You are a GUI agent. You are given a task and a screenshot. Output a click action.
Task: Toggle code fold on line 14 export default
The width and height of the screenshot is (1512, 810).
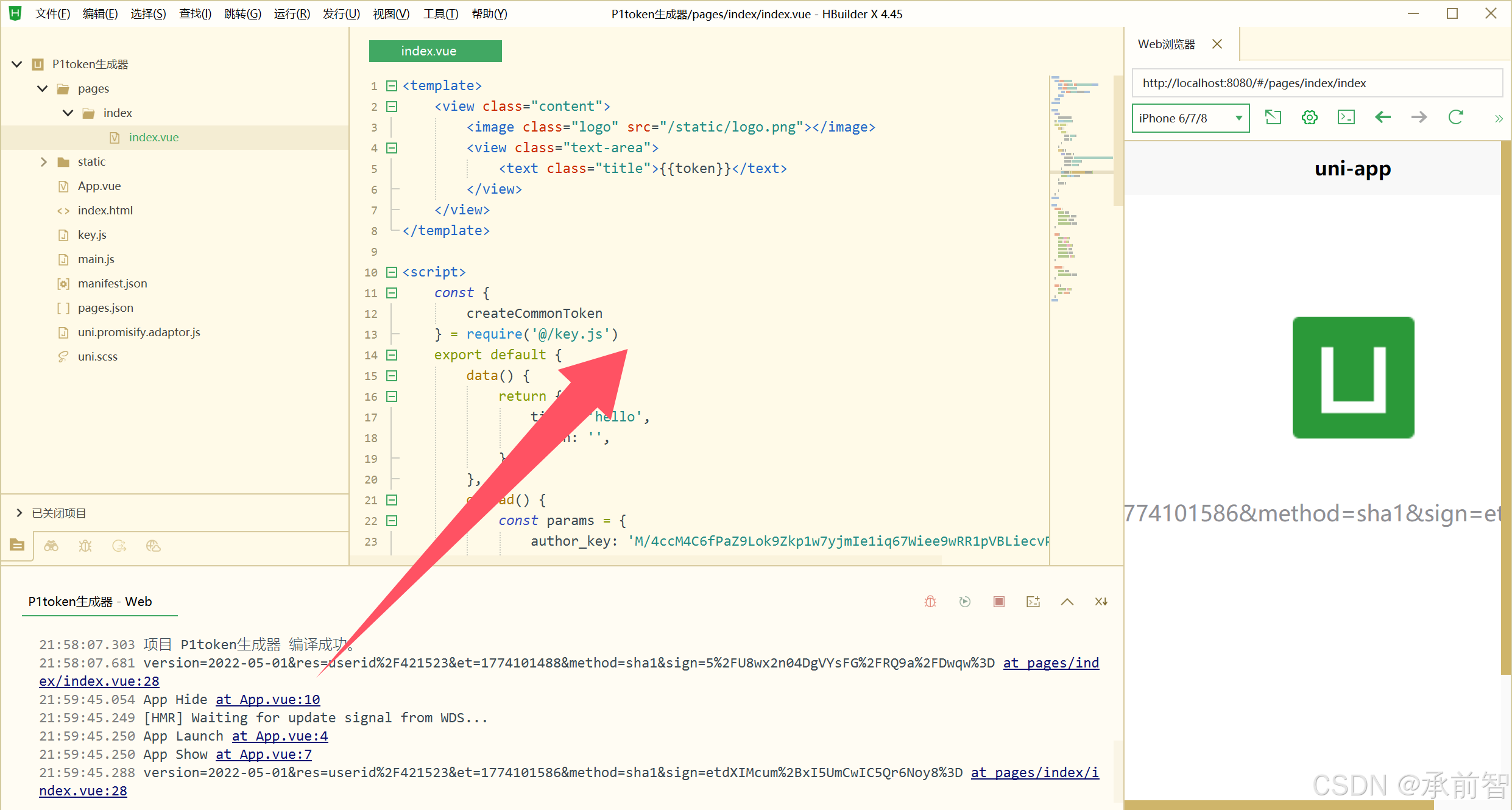coord(392,355)
